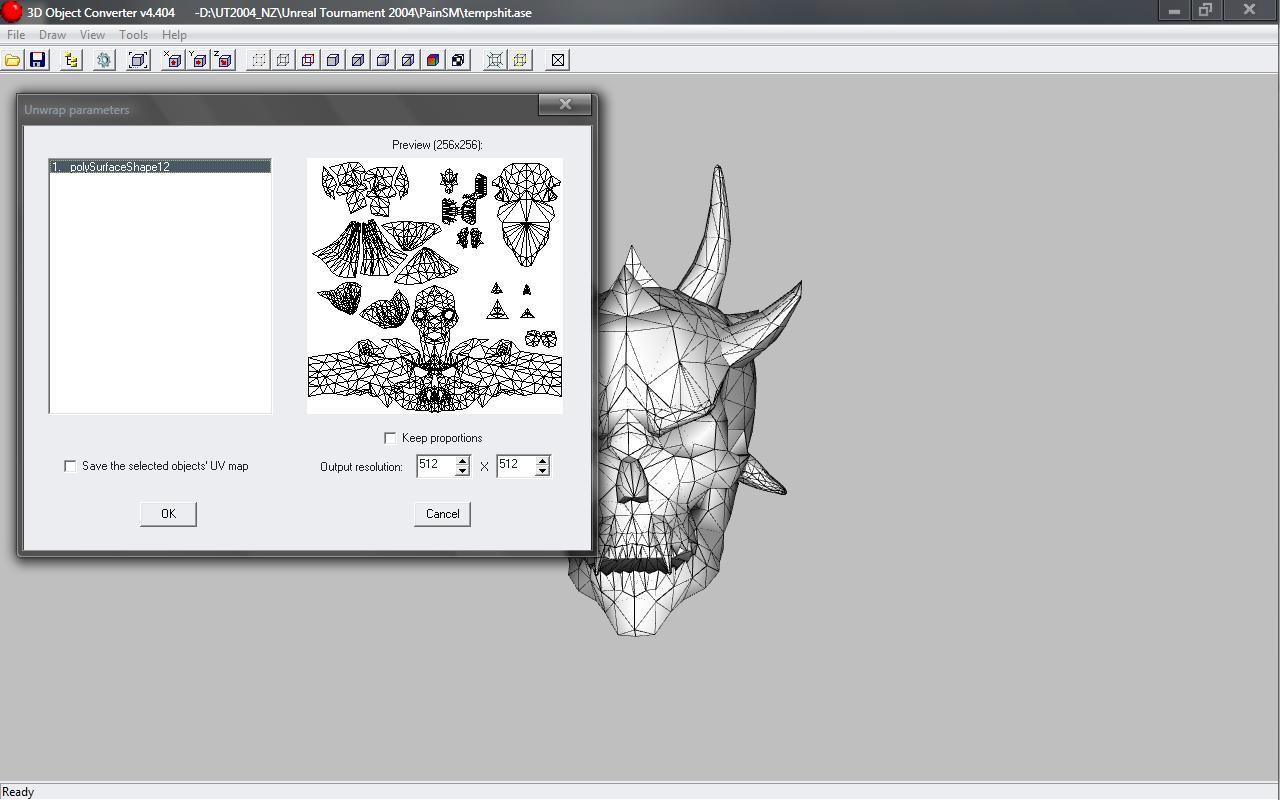
Task: Open the Draw menu
Action: click(x=52, y=34)
